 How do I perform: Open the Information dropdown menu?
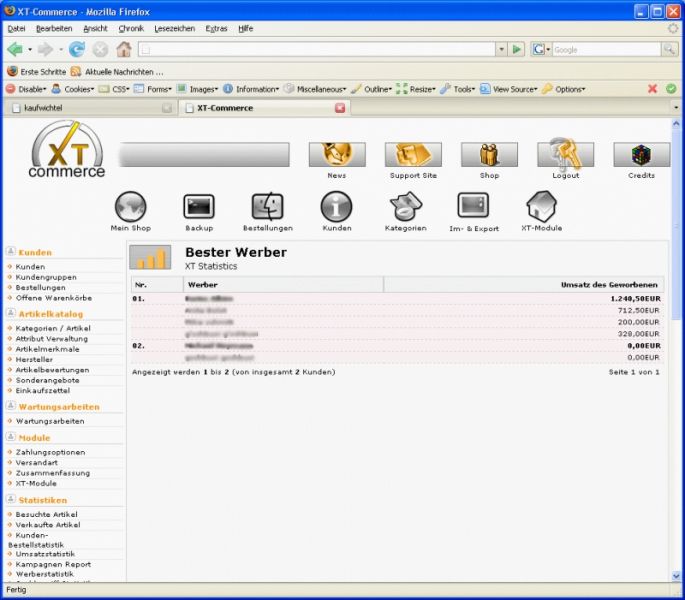pos(251,89)
